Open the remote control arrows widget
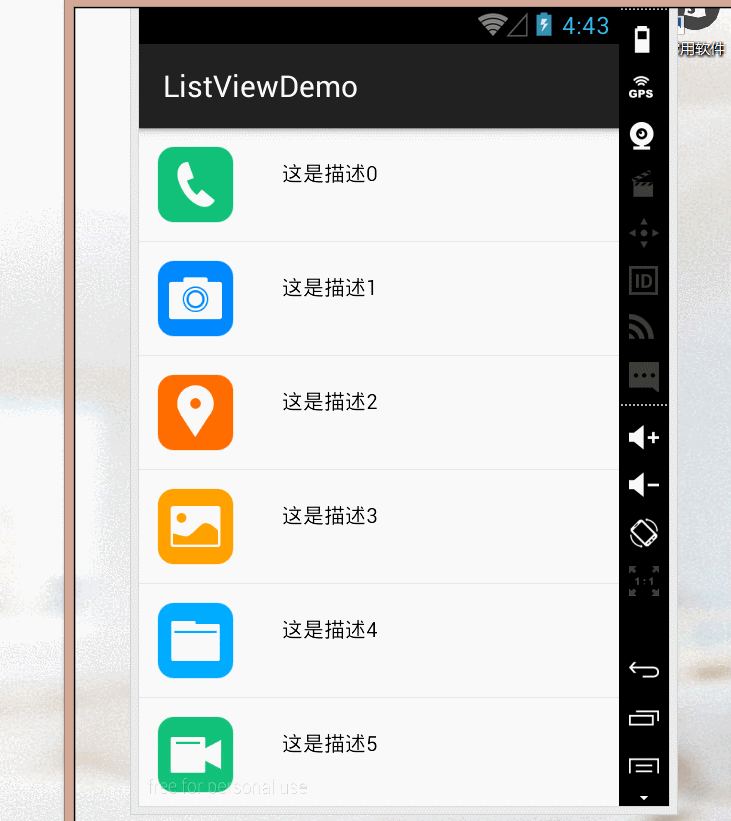Screen dimensions: 731x821 click(x=644, y=233)
